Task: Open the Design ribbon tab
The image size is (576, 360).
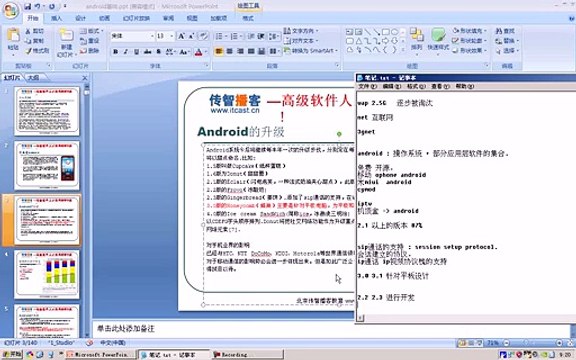Action: click(80, 18)
